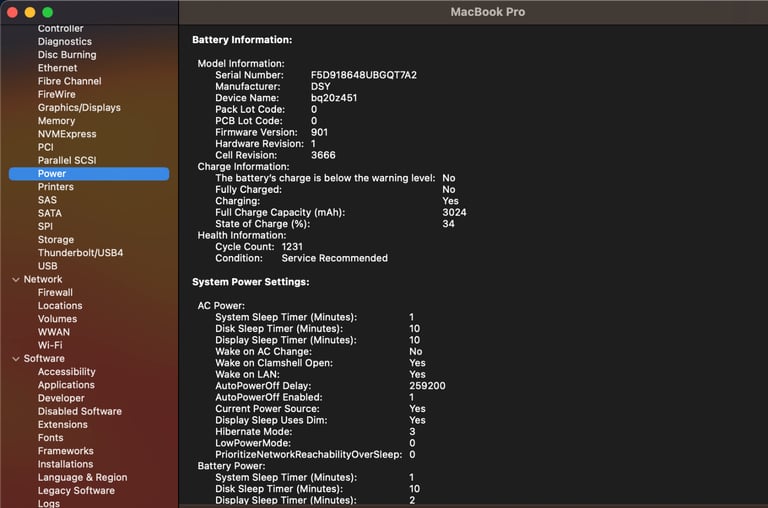The height and width of the screenshot is (508, 768).
Task: Select Legacy Software item
Action: (76, 491)
